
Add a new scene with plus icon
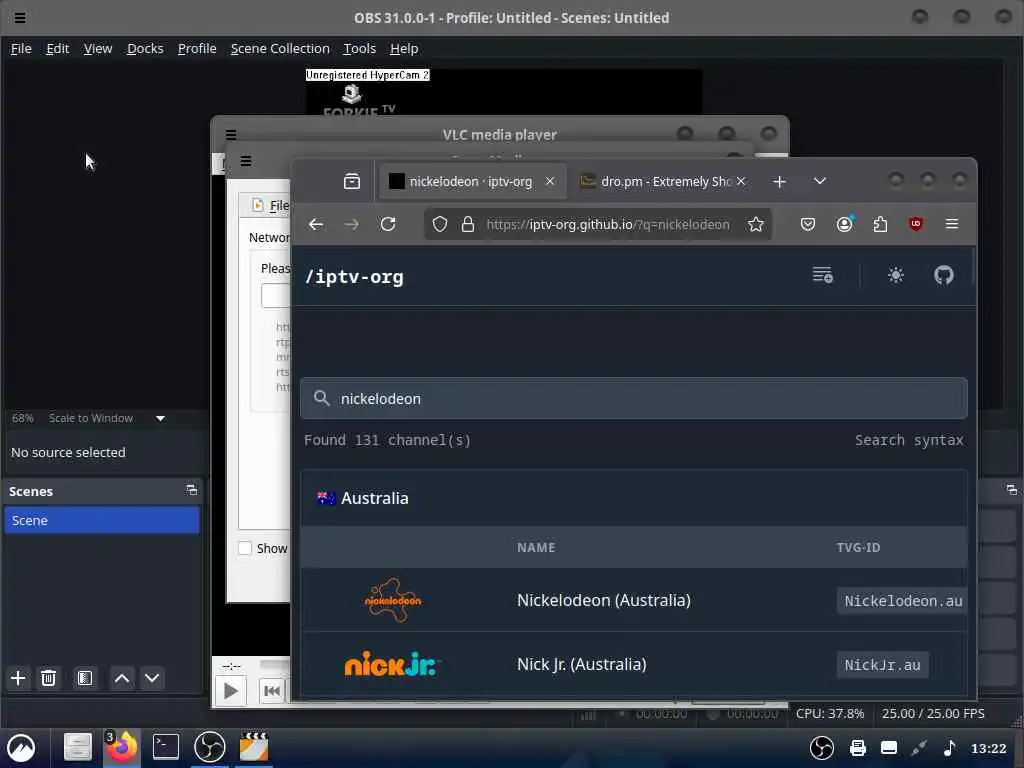click(18, 678)
